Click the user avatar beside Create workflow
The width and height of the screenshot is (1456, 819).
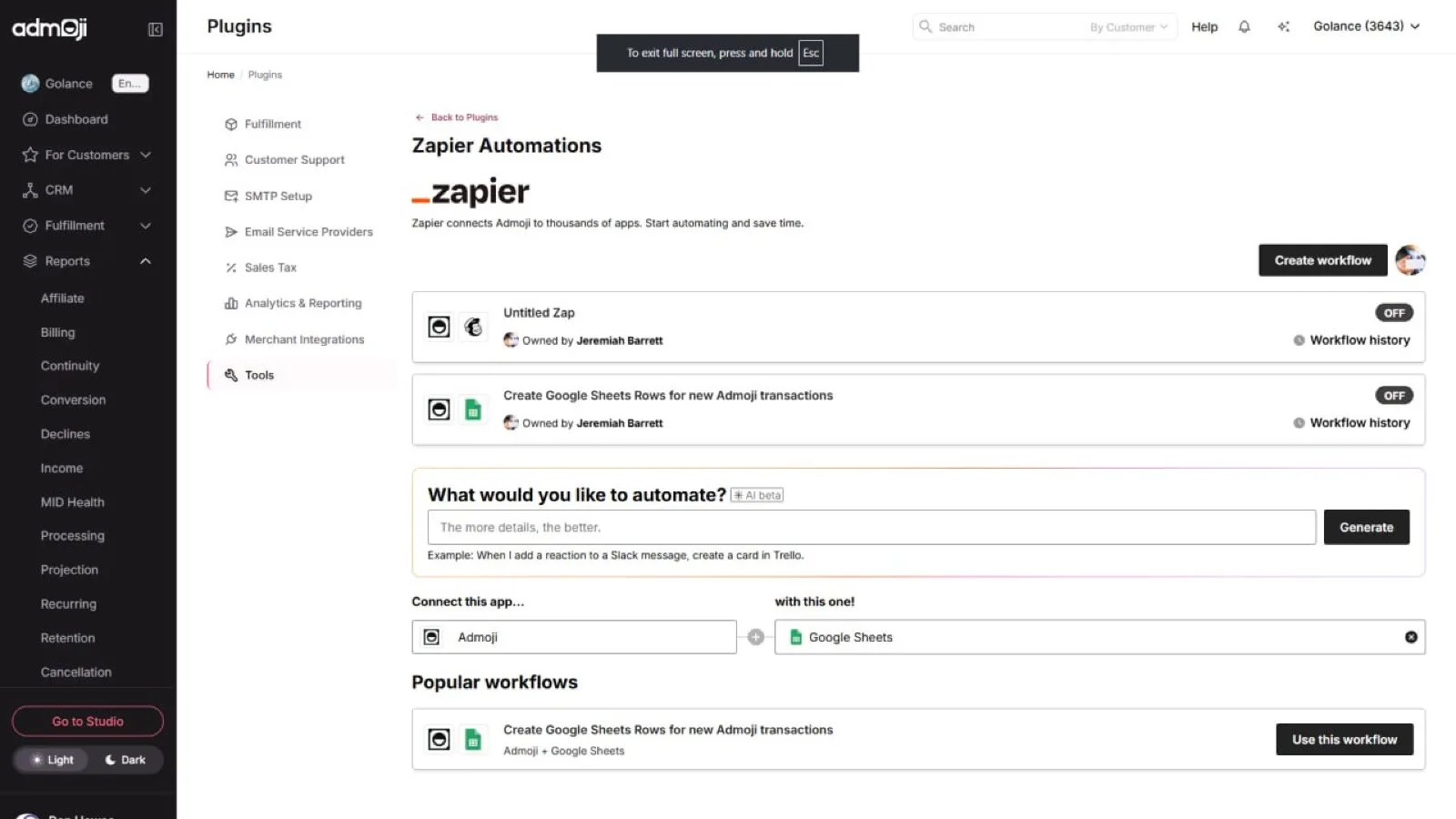[x=1410, y=260]
